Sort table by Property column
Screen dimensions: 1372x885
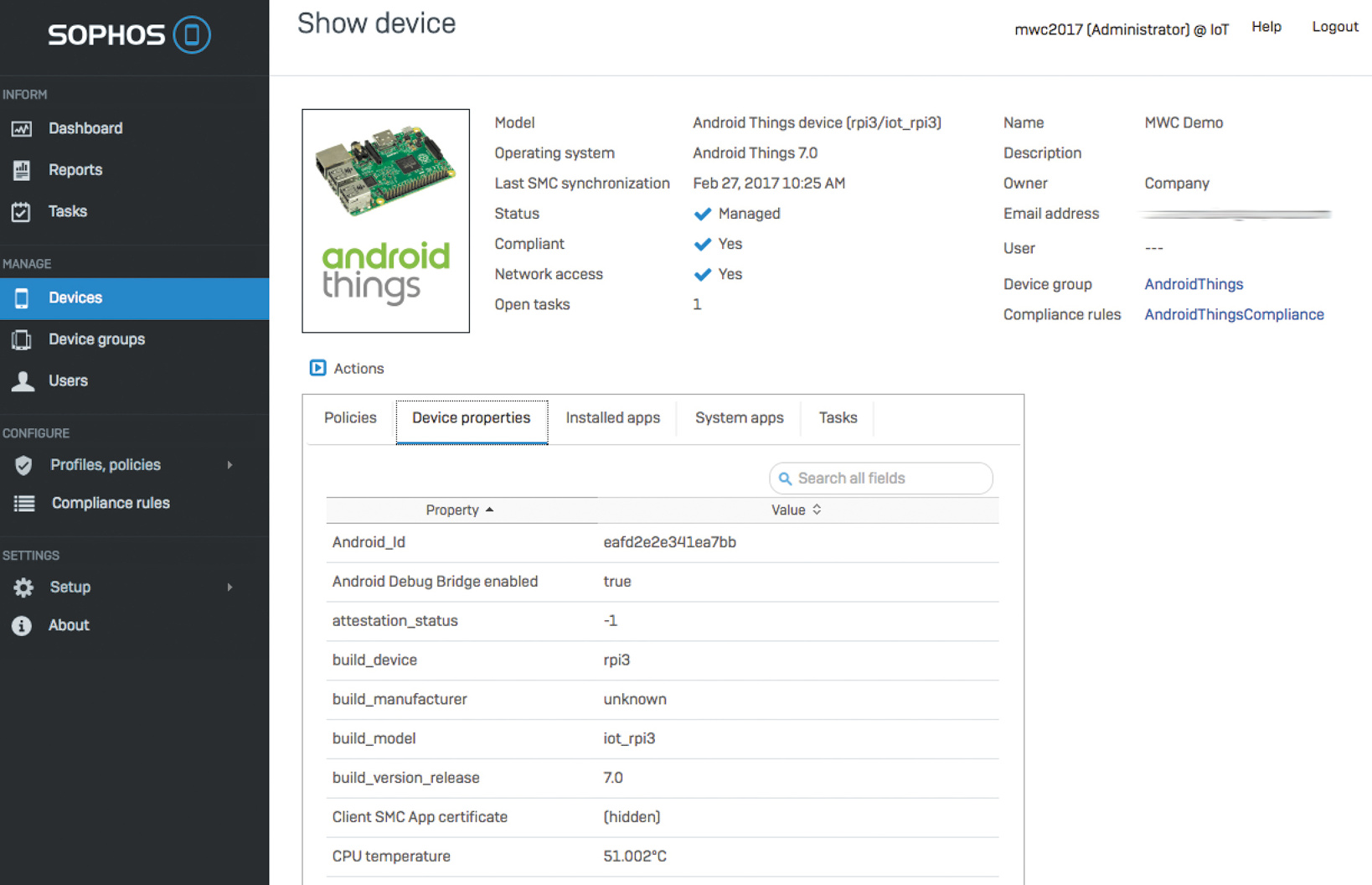pyautogui.click(x=460, y=510)
